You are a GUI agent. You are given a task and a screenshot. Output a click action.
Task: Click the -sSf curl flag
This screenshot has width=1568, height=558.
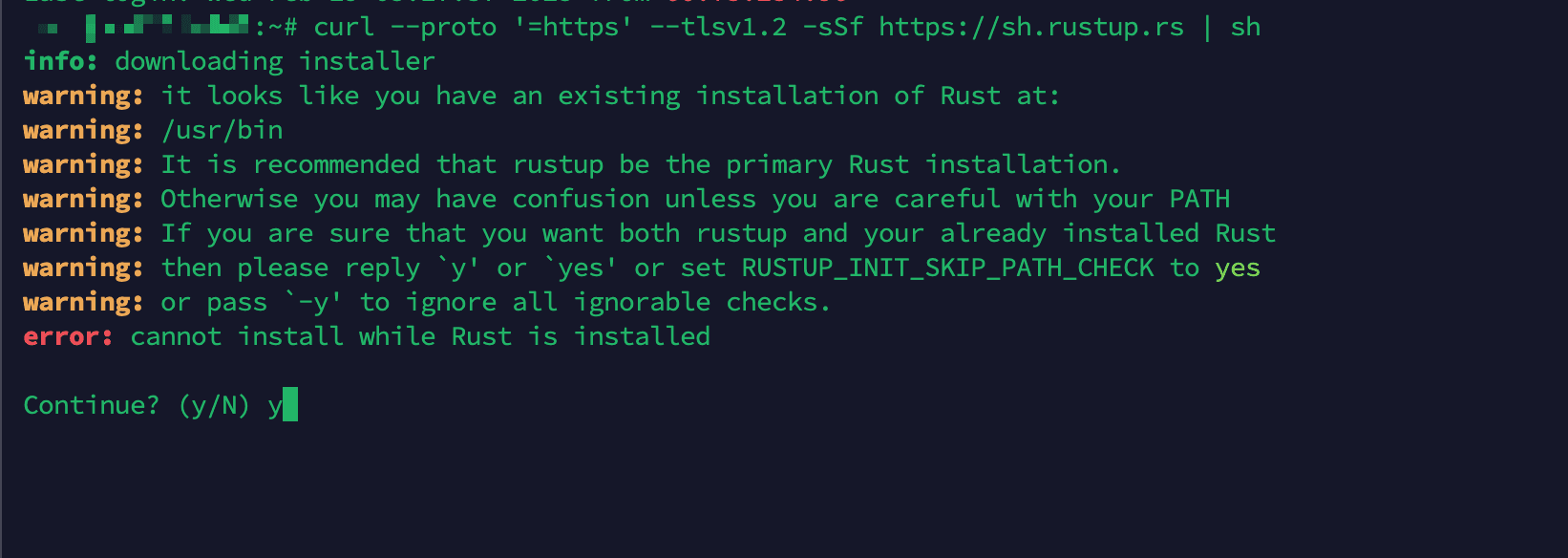coord(833,27)
